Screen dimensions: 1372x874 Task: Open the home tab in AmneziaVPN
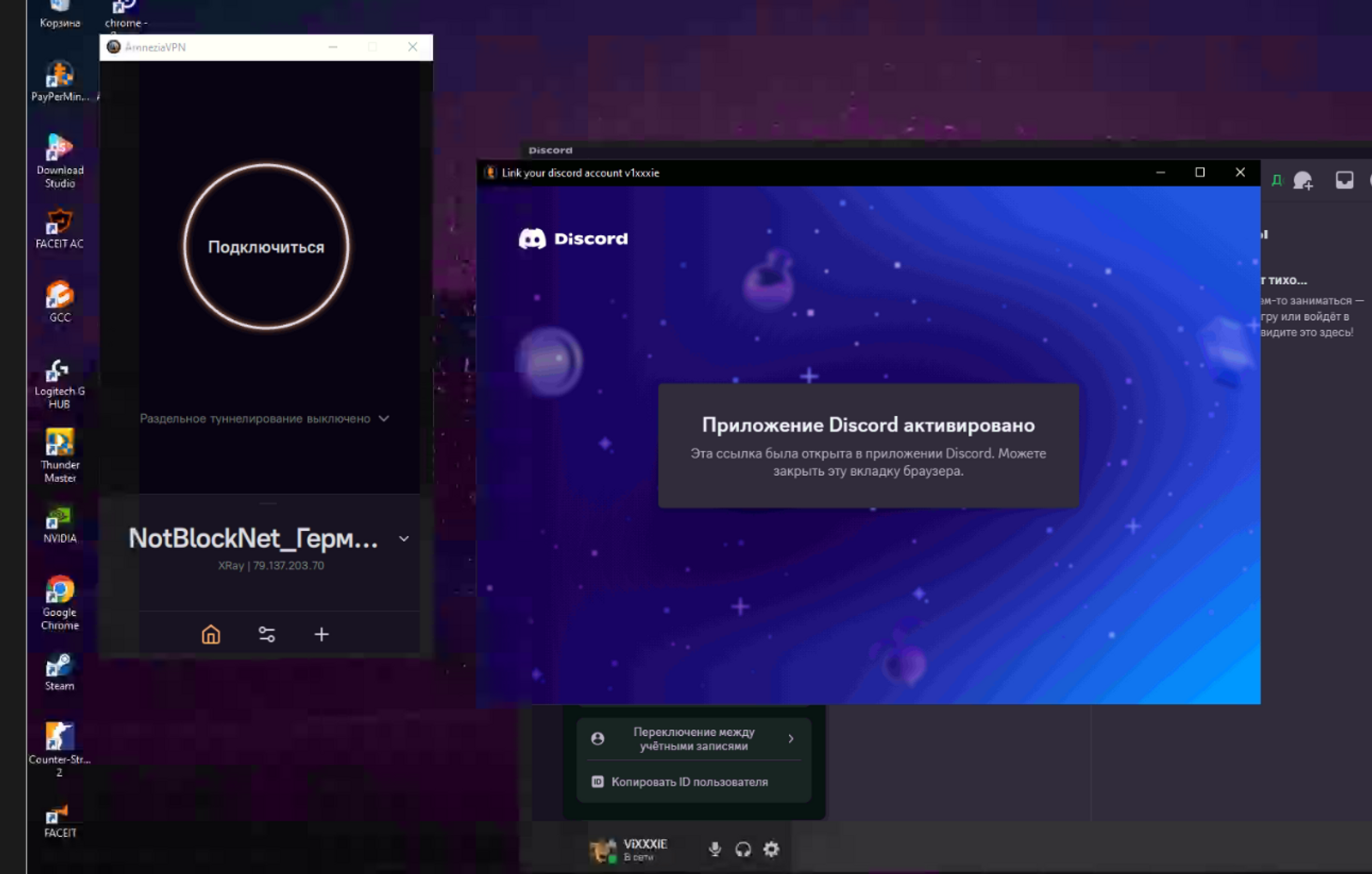[211, 634]
